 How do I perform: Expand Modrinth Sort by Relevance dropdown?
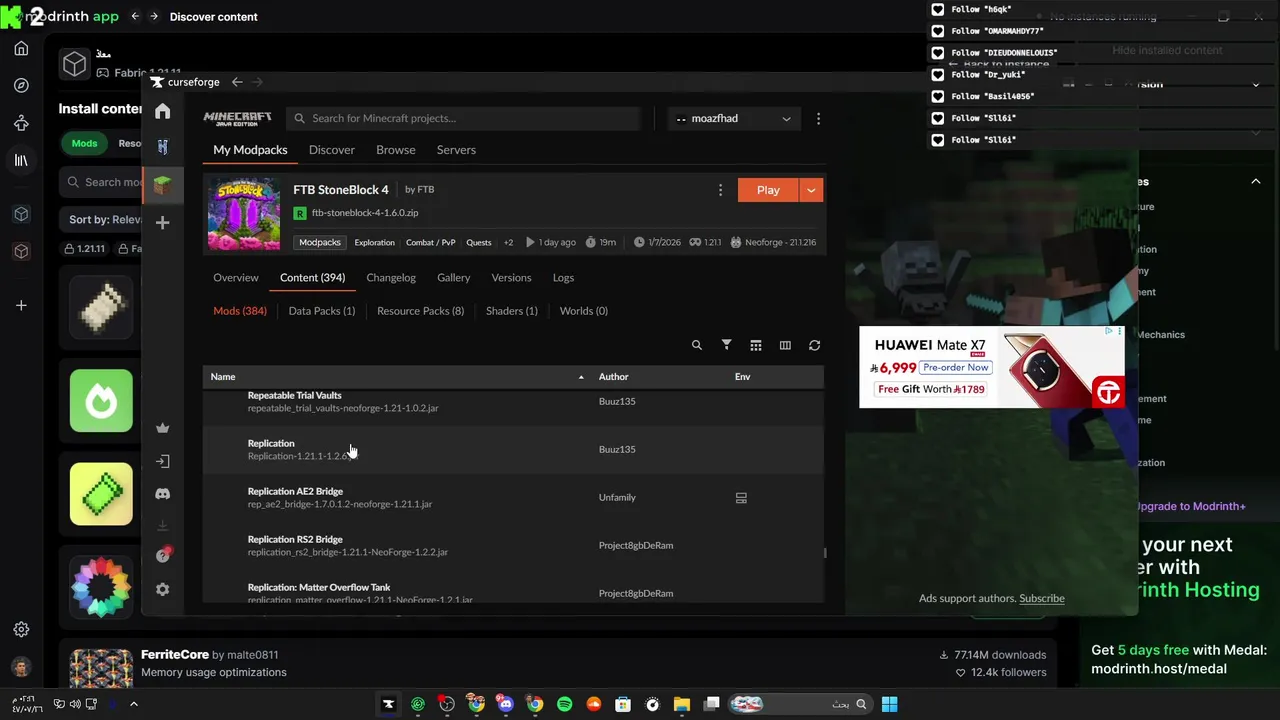tap(100, 219)
